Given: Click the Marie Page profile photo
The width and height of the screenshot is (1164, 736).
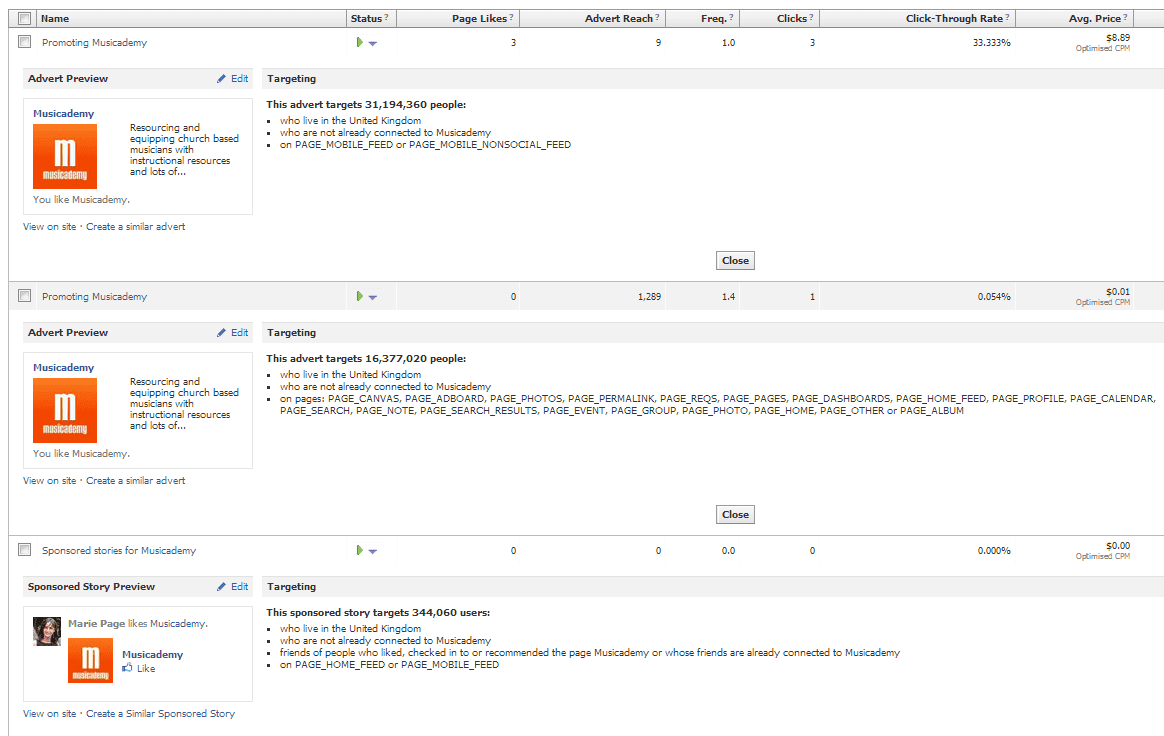Looking at the screenshot, I should click(x=47, y=631).
